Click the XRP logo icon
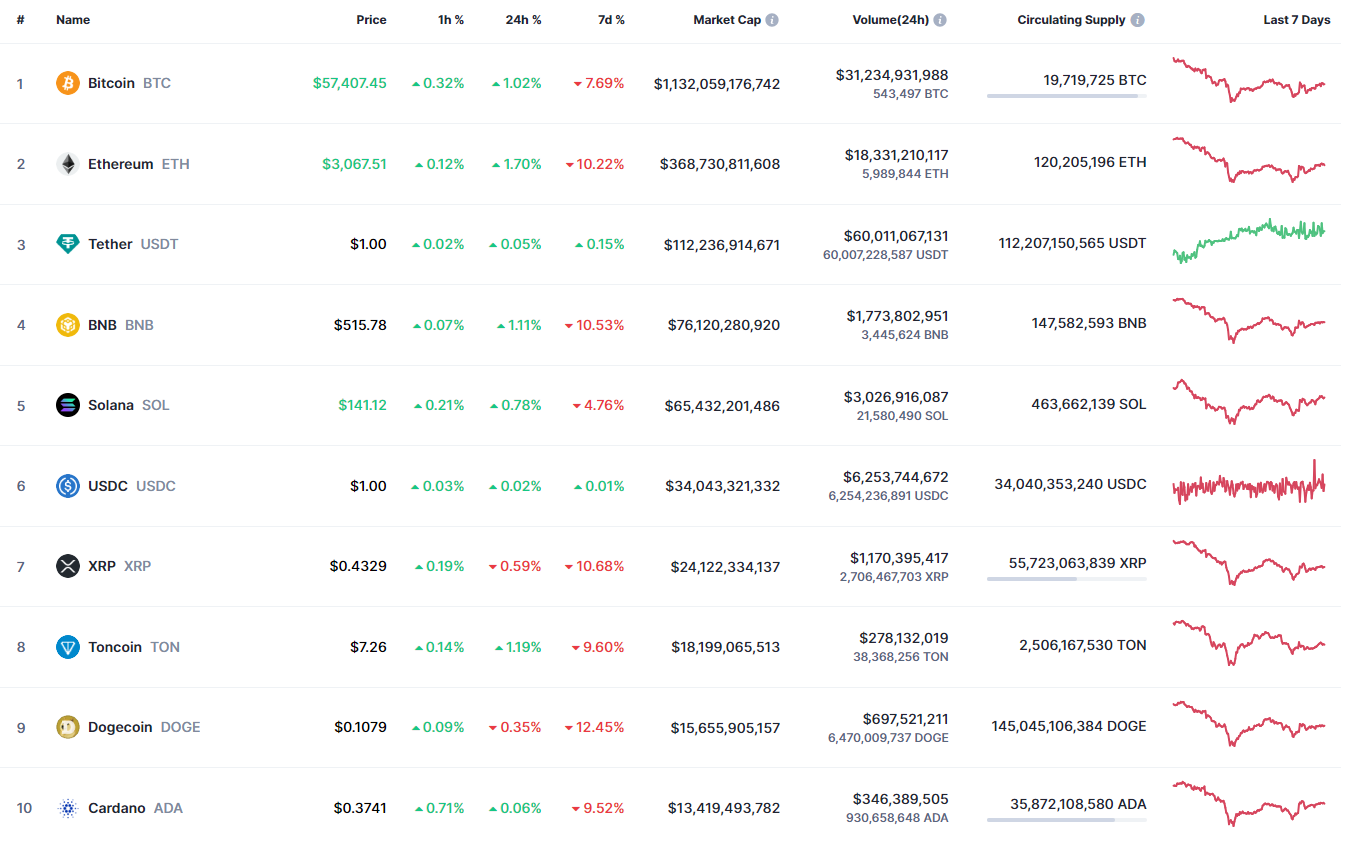1353x845 pixels. coord(68,566)
